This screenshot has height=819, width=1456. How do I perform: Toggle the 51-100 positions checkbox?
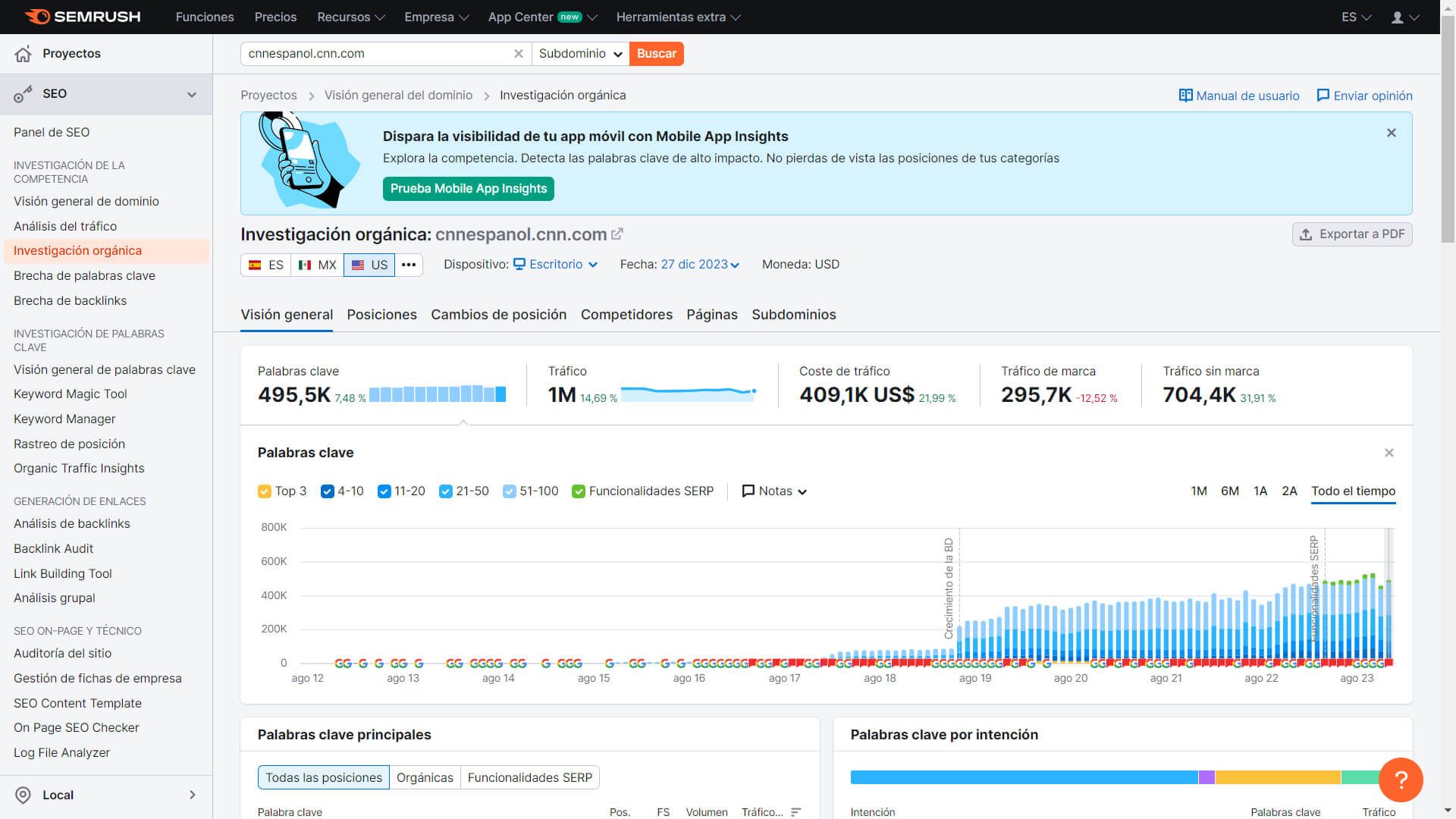tap(510, 491)
